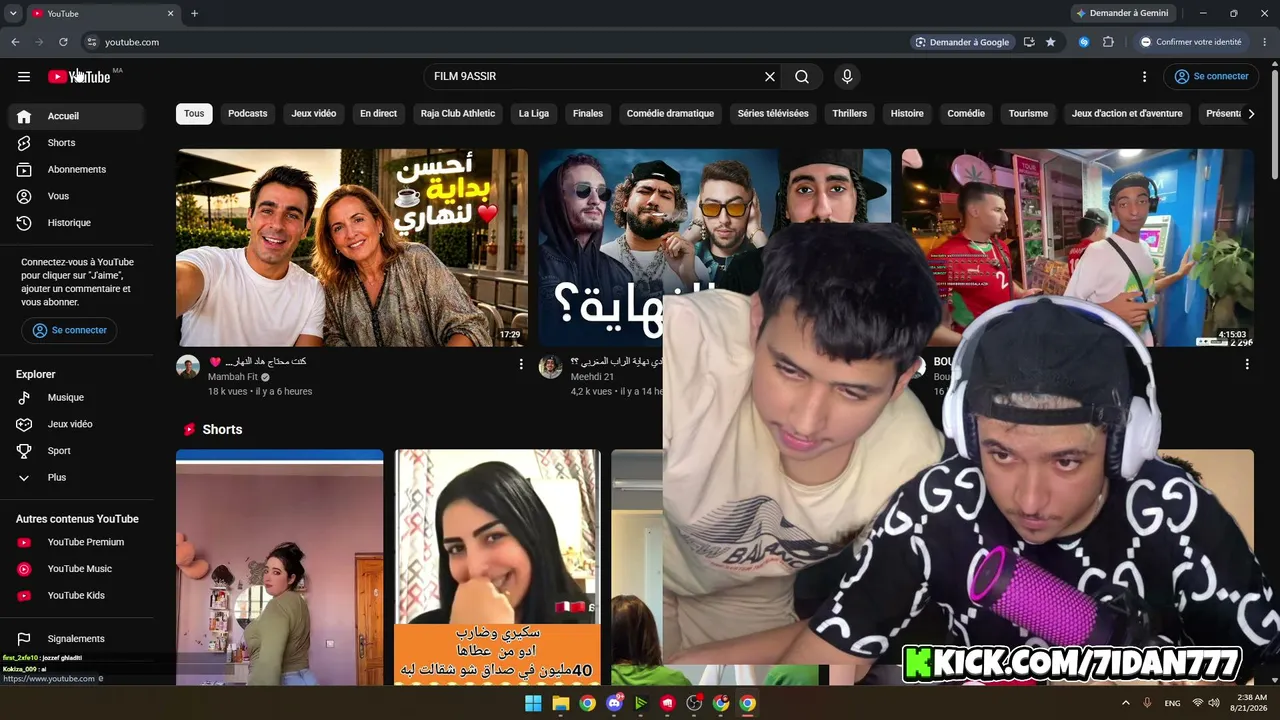
Task: Click Se connecter in the top bar
Action: pyautogui.click(x=1211, y=76)
